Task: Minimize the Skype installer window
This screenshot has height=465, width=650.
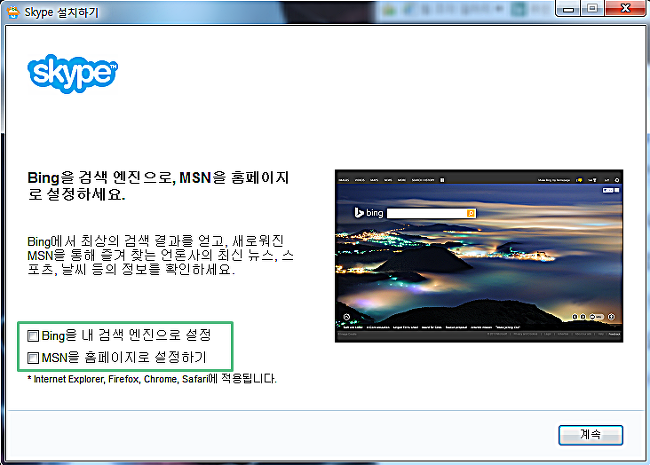Action: click(568, 8)
